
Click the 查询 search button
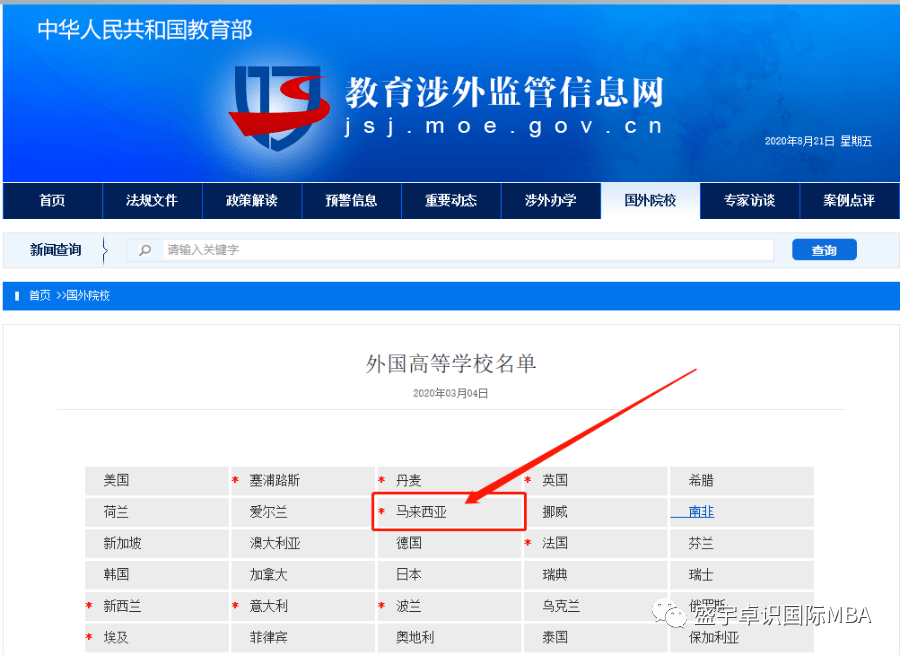(824, 250)
